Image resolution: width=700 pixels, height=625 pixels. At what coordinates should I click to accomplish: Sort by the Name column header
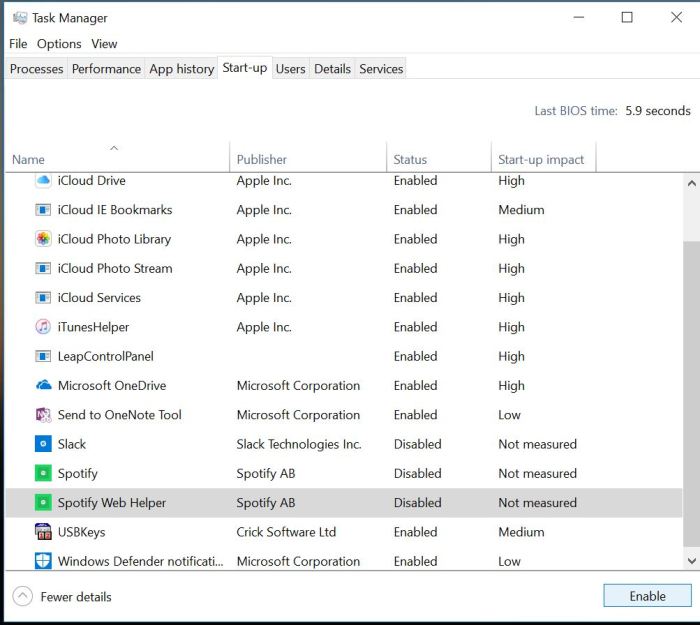tap(117, 158)
